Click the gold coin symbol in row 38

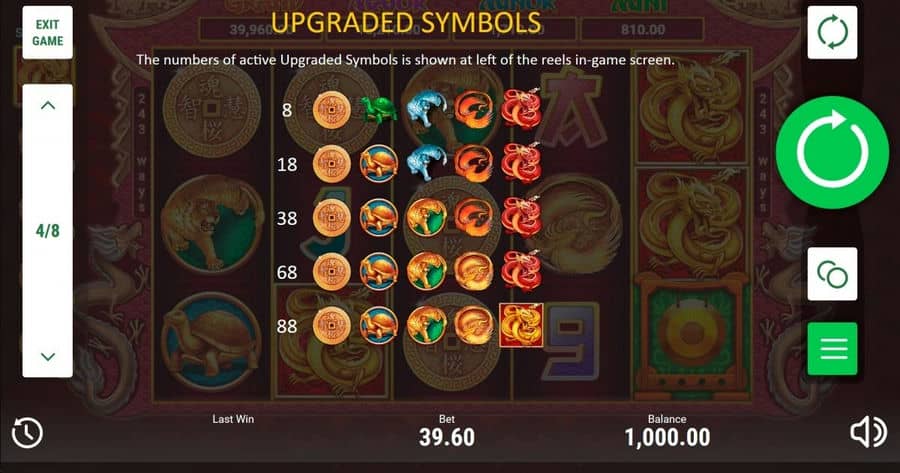coord(332,218)
